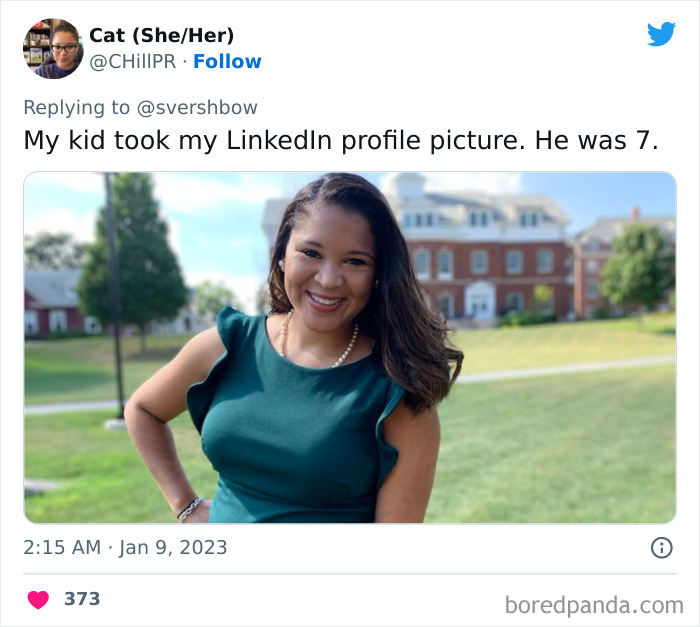View the 373 likes count
700x627 pixels.
tap(82, 599)
